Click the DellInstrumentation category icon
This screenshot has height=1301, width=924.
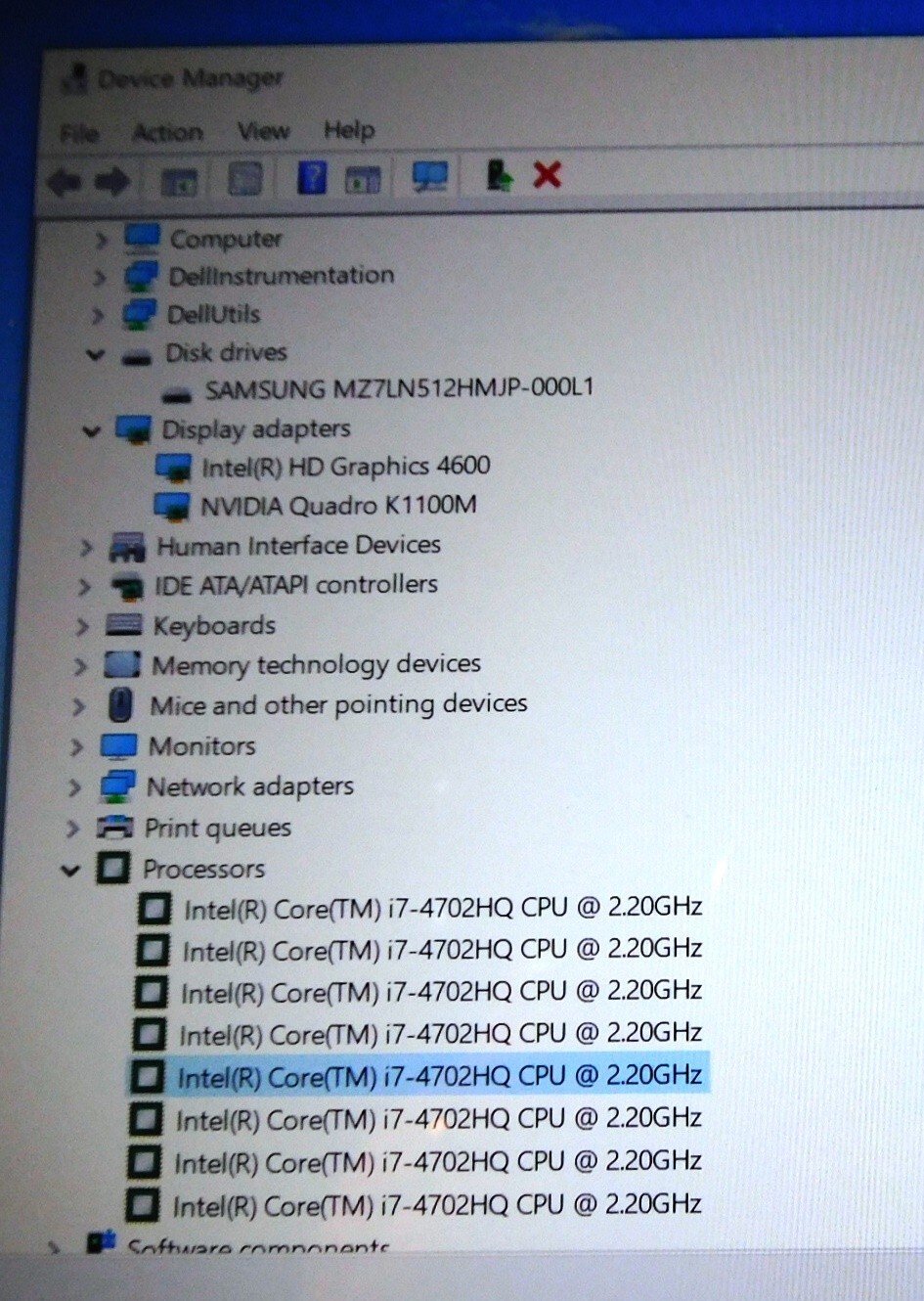[140, 276]
